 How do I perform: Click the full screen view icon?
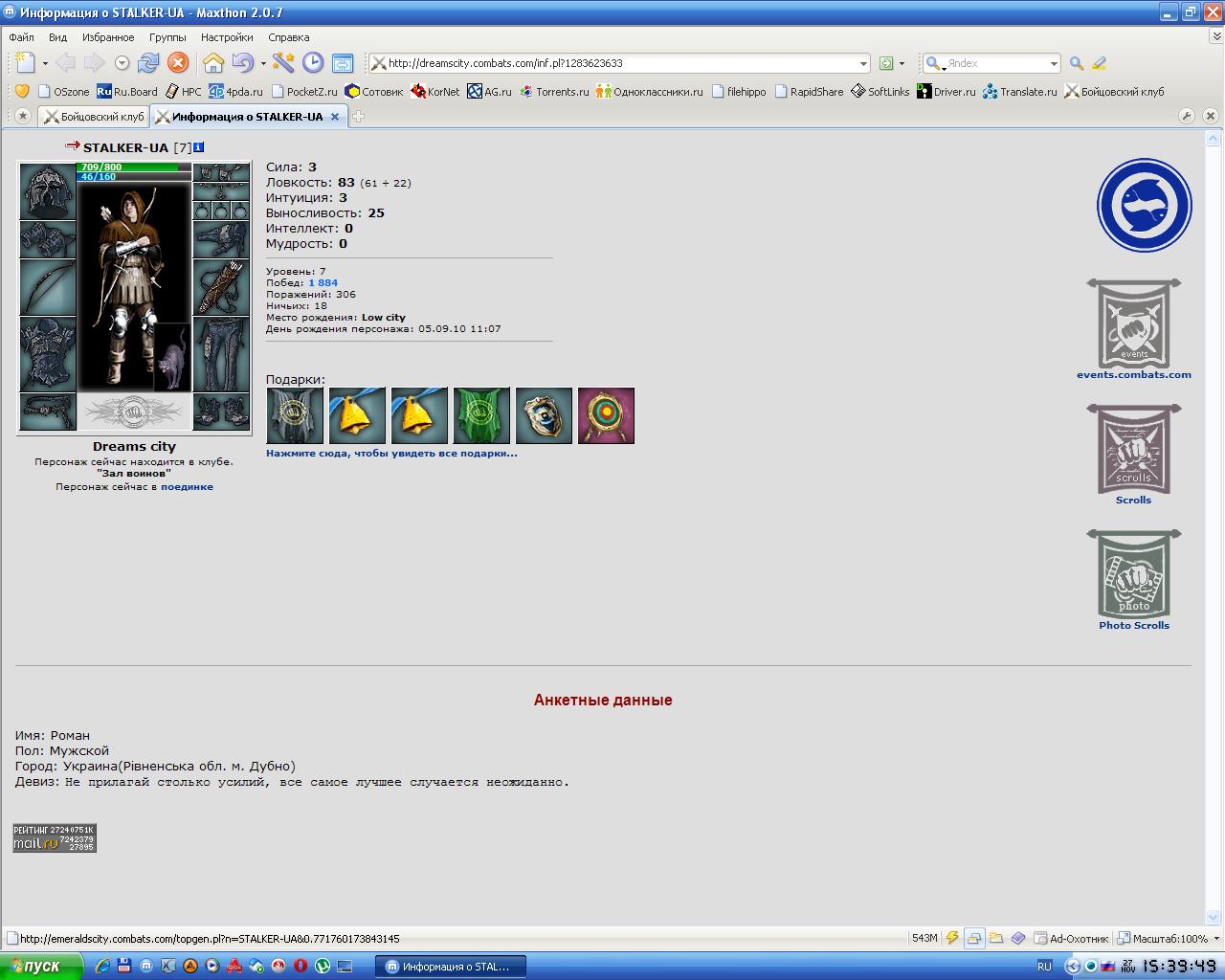[x=343, y=63]
